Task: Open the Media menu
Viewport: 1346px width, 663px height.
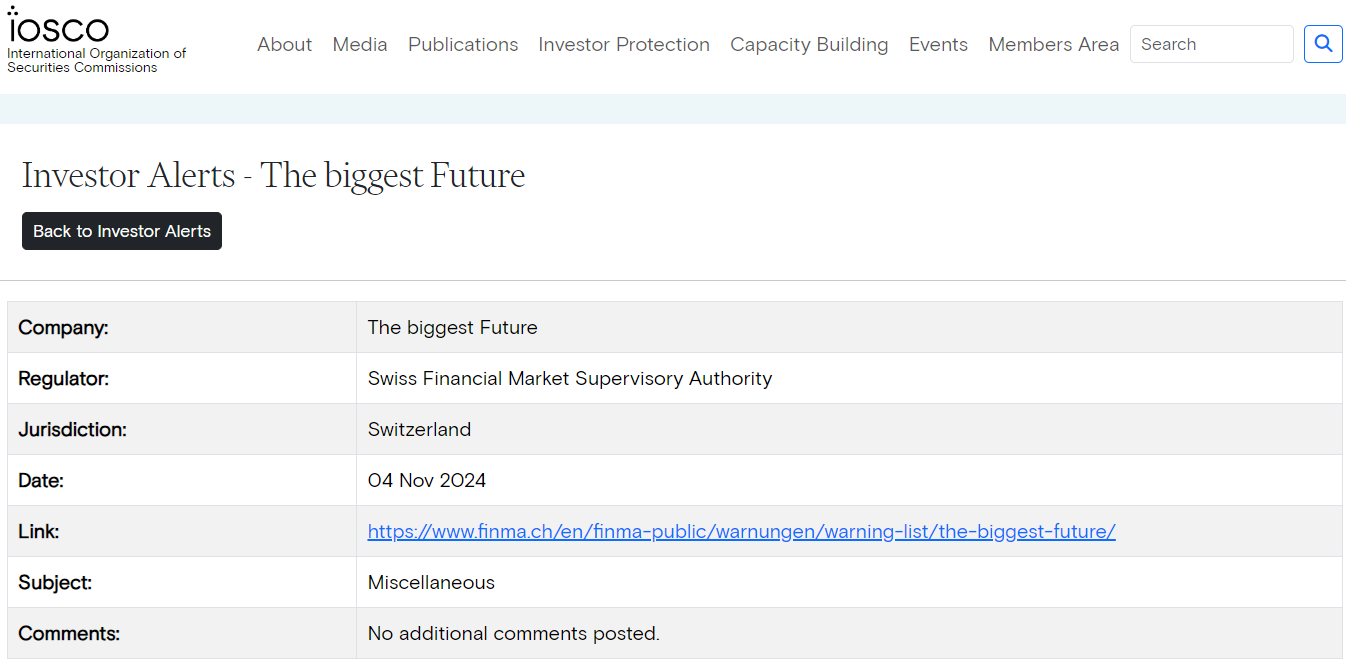Action: point(360,45)
